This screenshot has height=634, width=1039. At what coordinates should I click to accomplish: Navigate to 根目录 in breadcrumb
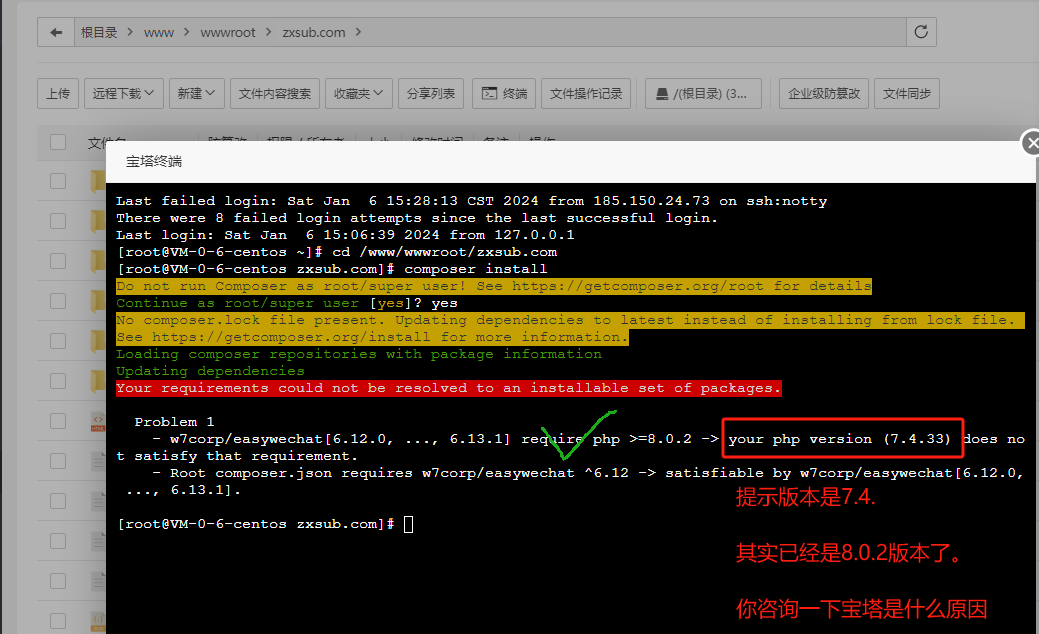click(99, 32)
